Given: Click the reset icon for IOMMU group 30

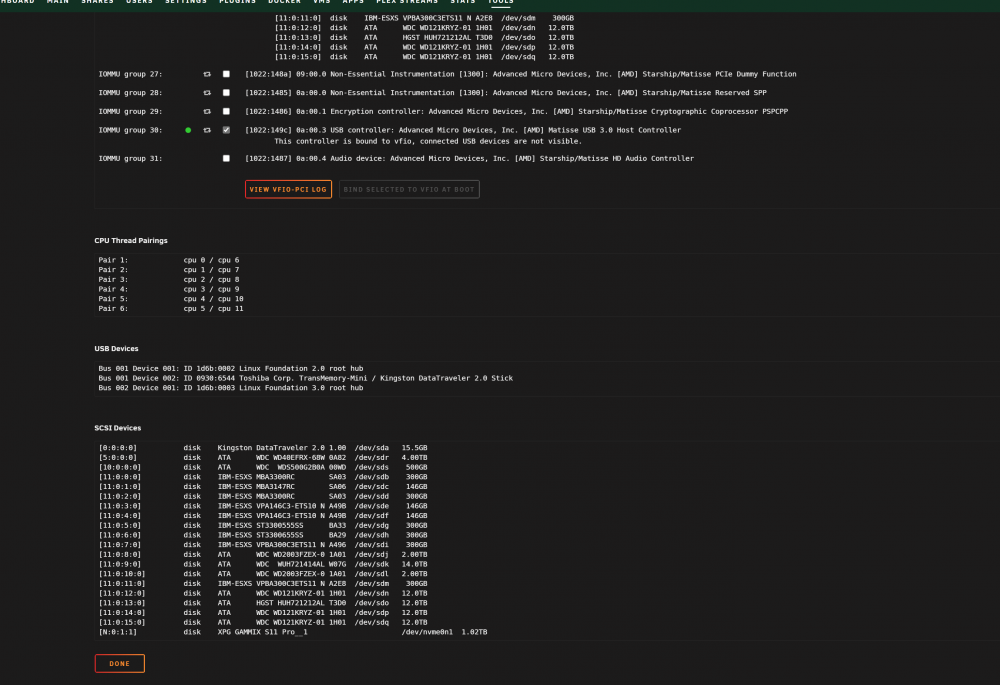Looking at the screenshot, I should (207, 129).
